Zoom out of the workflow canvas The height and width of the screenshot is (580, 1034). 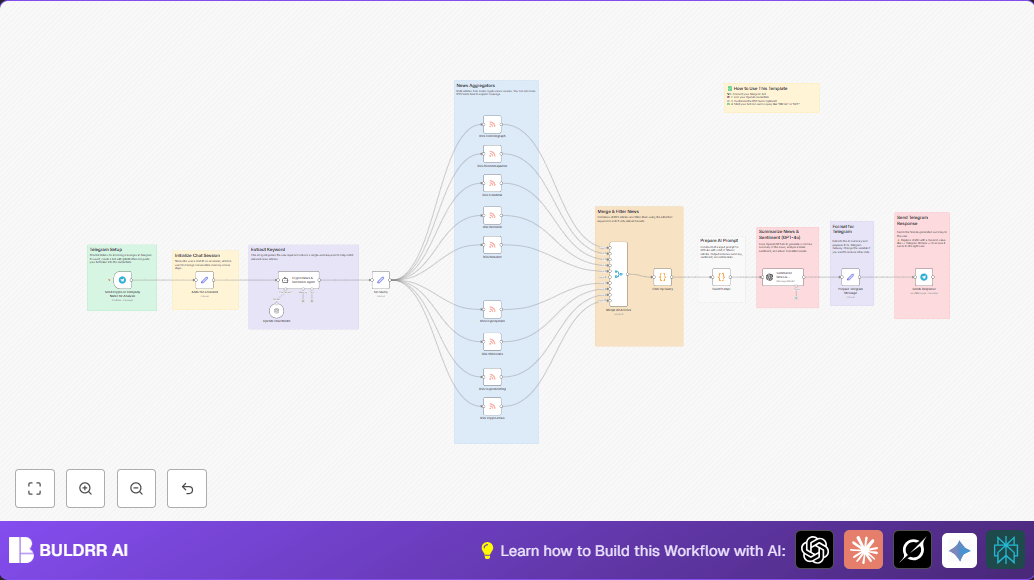137,488
